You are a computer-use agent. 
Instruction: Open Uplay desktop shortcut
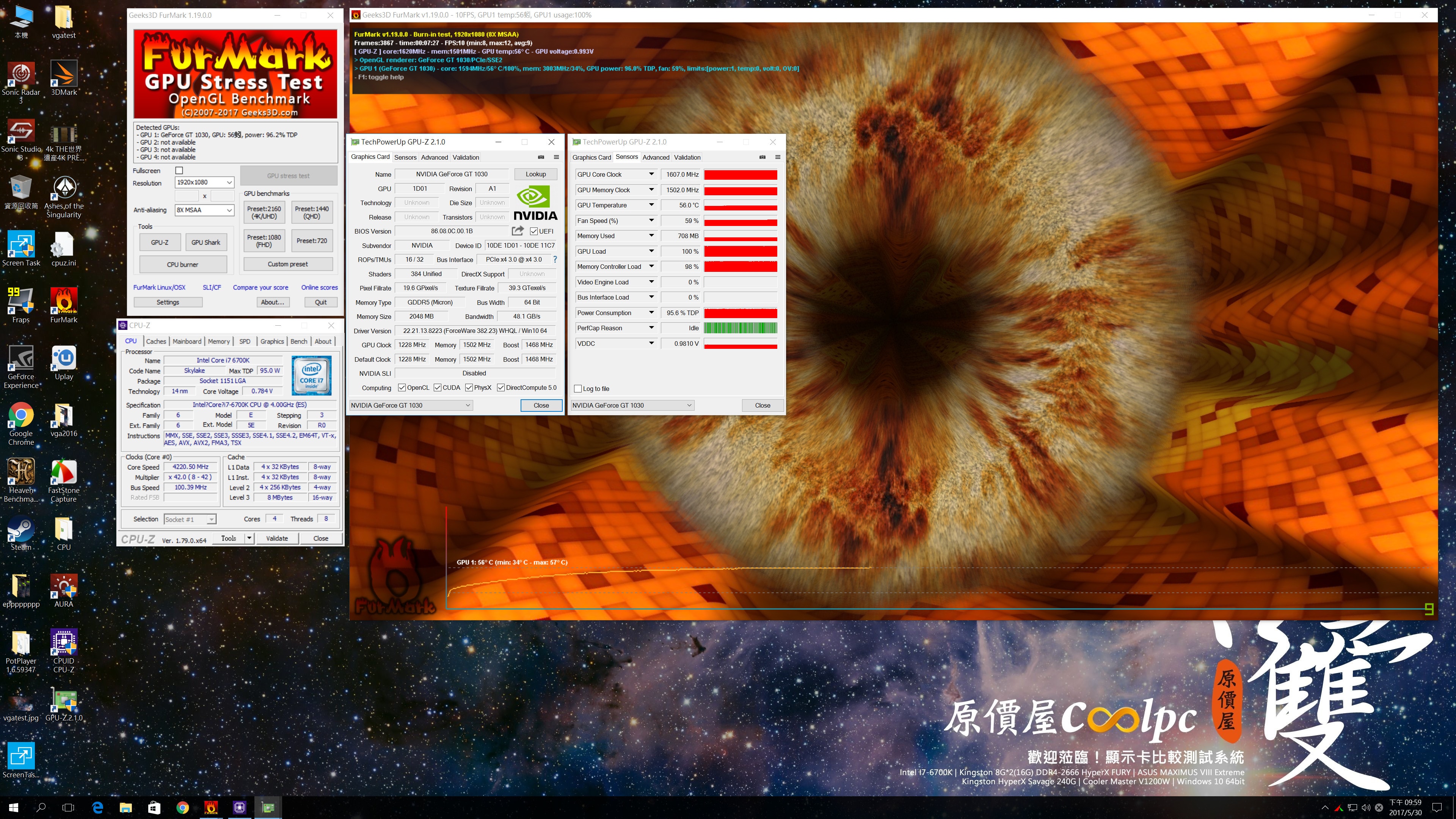(64, 363)
